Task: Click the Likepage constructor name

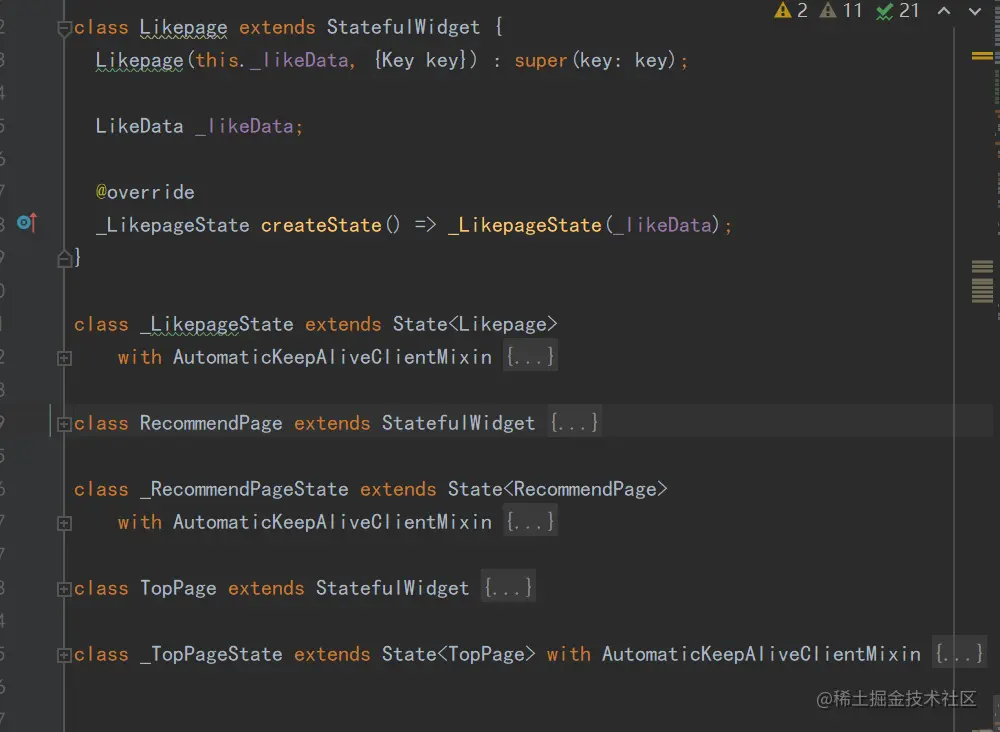Action: 139,61
